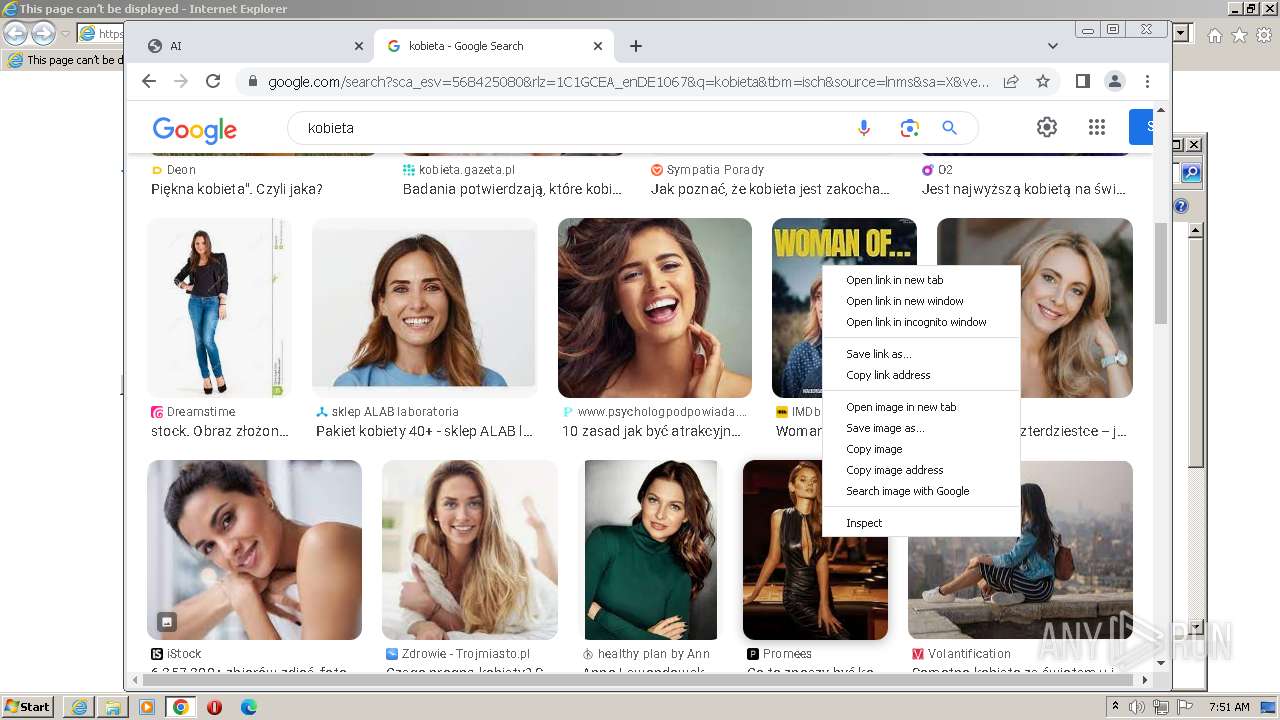Open Jest najwyższą kobietą O2 link
The height and width of the screenshot is (720, 1280).
click(1024, 189)
